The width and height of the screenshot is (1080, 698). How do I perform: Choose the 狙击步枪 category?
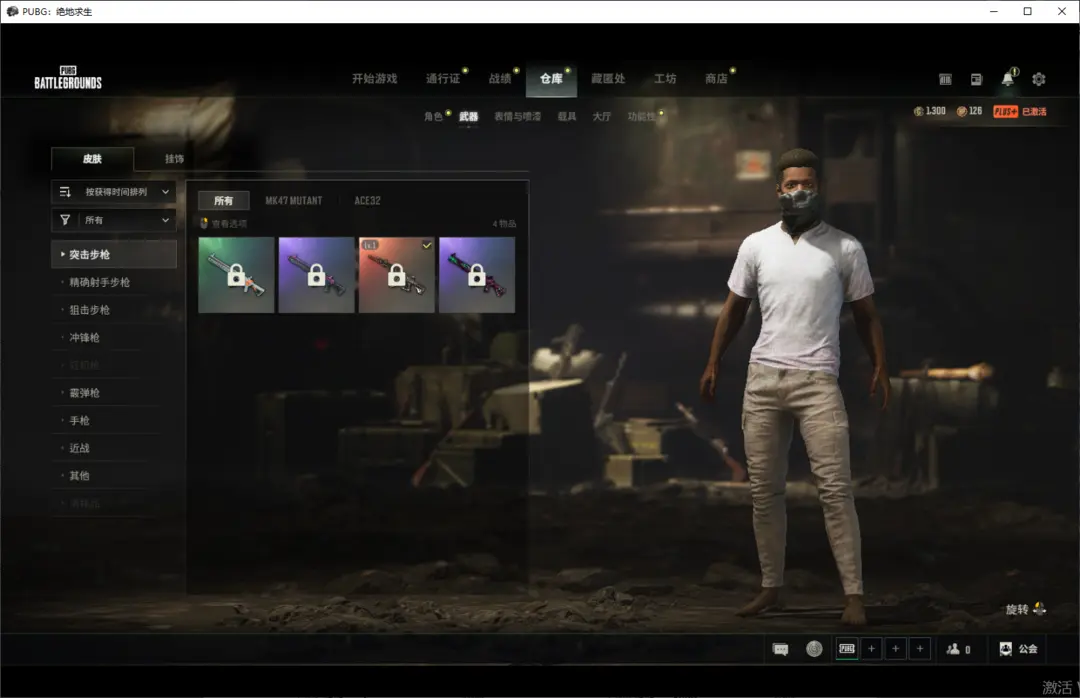[90, 310]
